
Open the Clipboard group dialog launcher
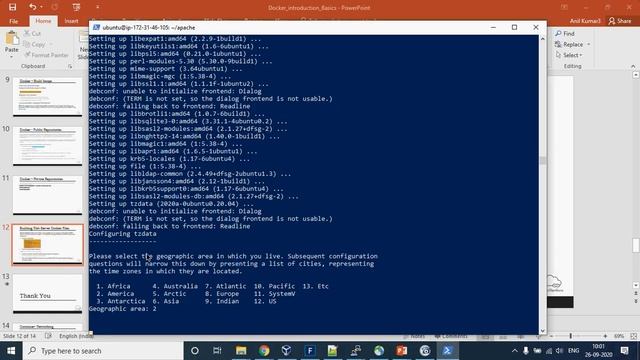[70, 66]
